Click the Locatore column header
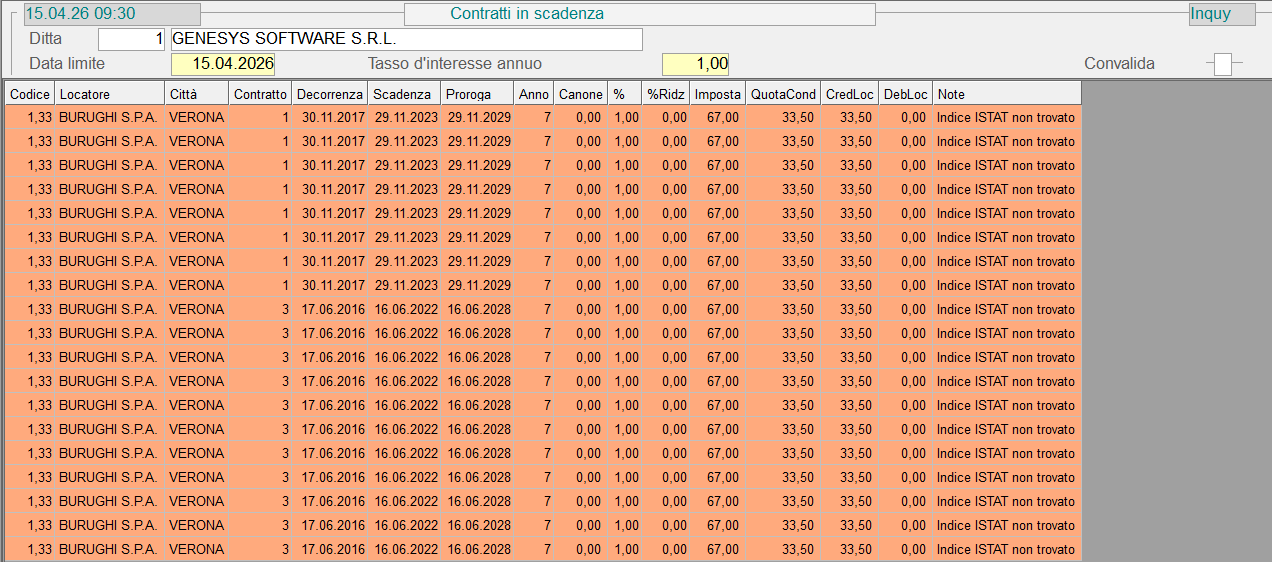 click(110, 94)
